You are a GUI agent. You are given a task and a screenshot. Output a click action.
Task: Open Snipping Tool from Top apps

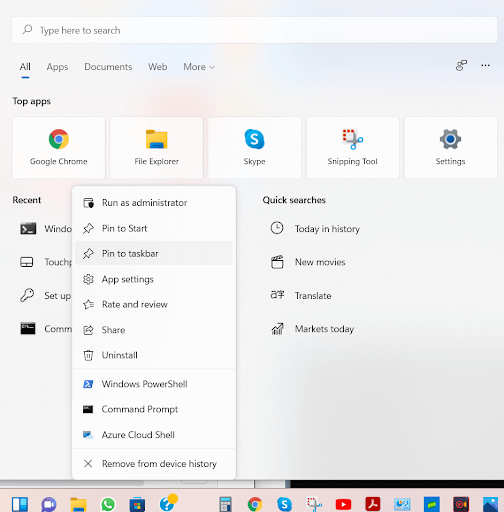click(352, 148)
